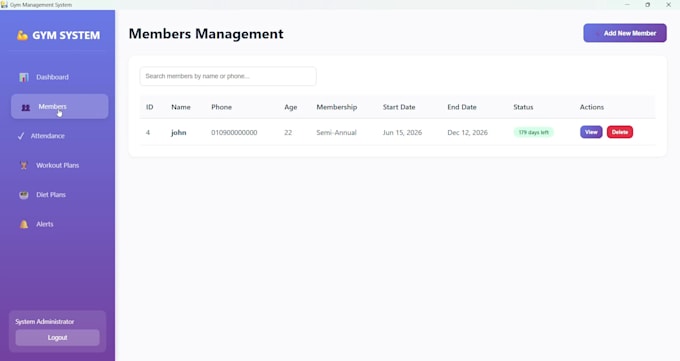
Task: Click the Members people icon
Action: coord(26,107)
